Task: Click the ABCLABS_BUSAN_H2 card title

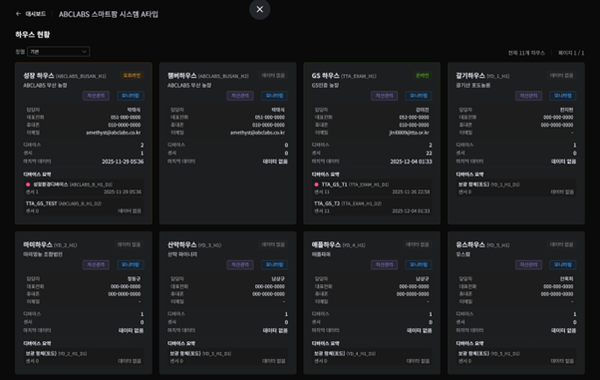Action: 182,76
